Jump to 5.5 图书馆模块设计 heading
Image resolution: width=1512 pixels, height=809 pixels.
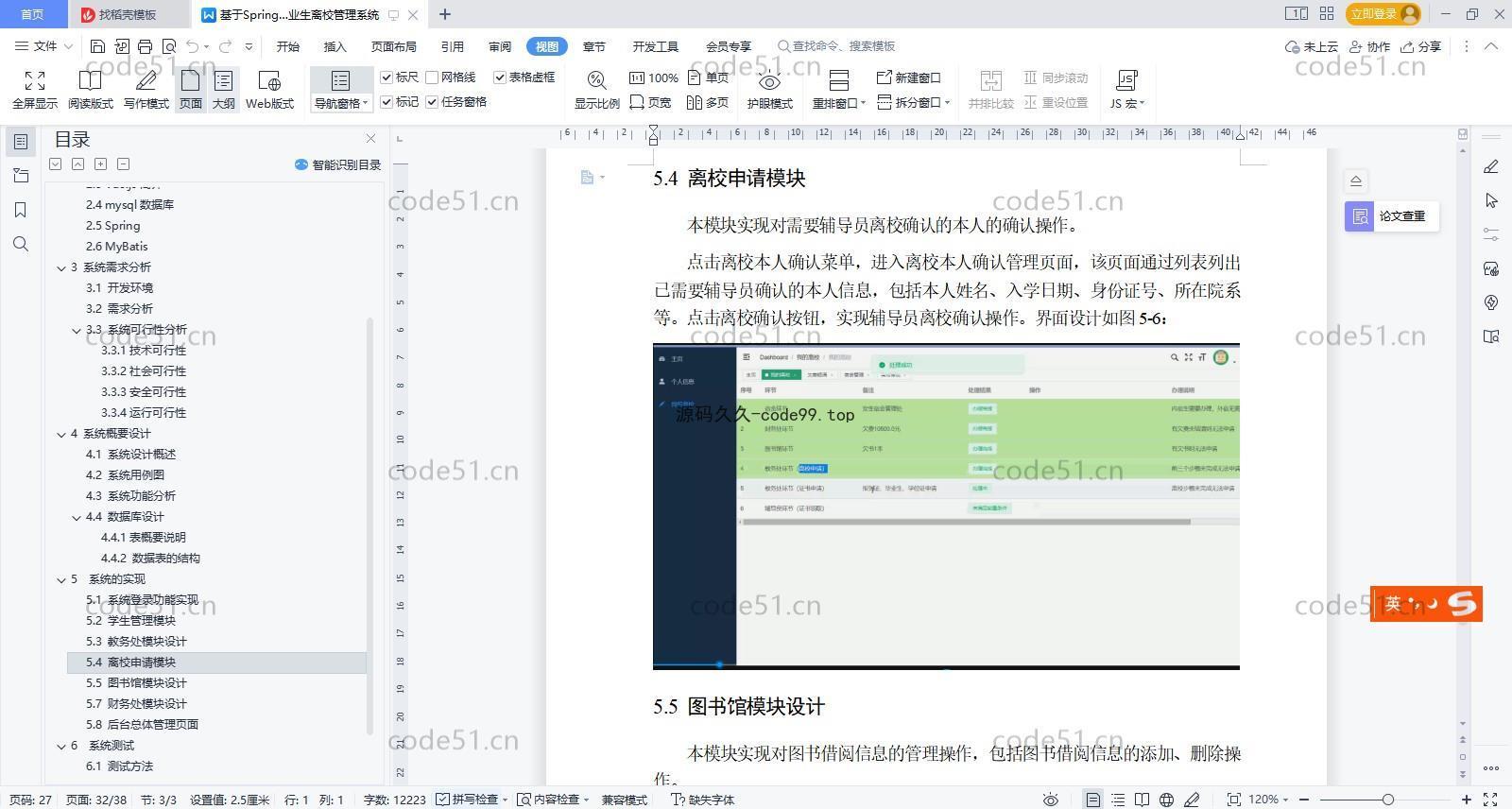136,683
